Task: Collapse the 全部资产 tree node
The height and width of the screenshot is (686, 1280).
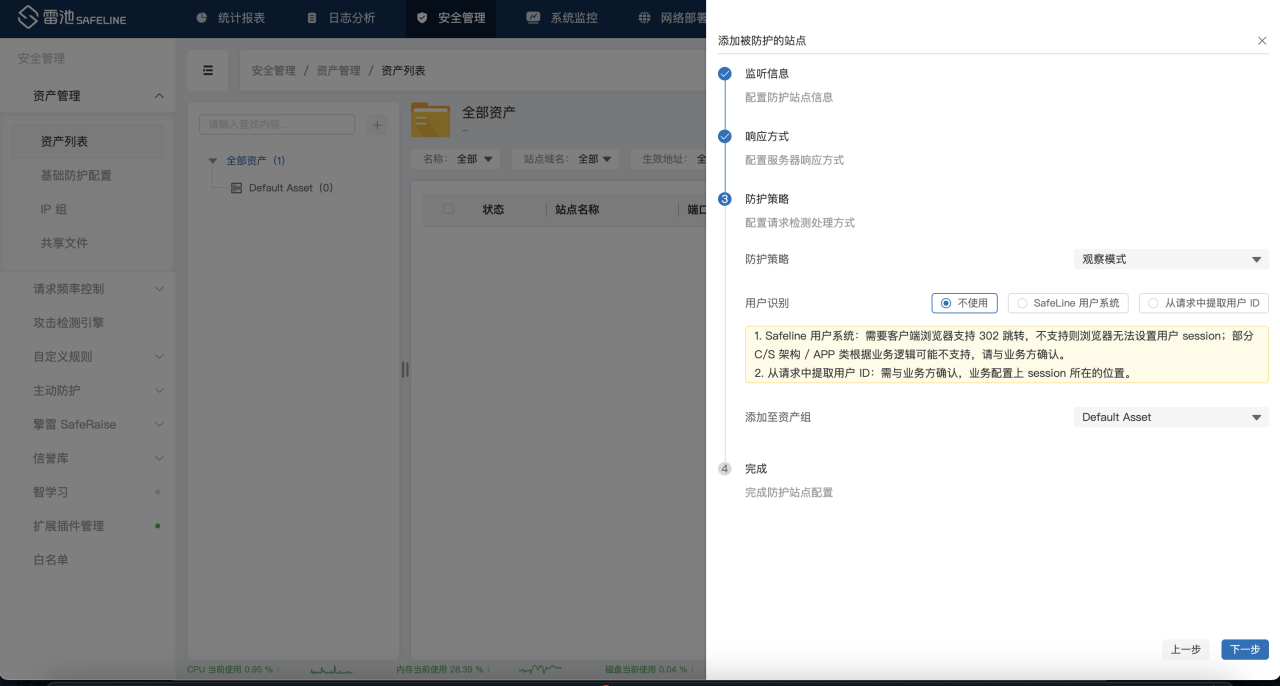Action: click(213, 161)
